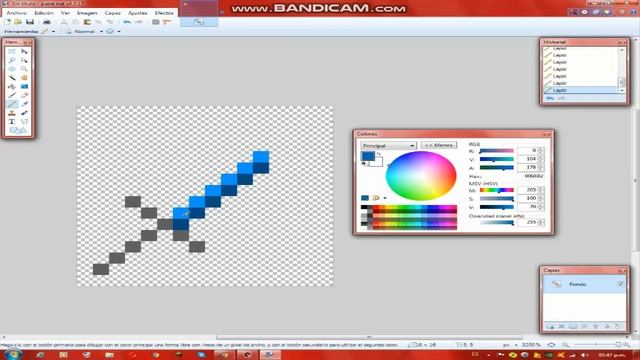Toggle the pixel grid toolbar button
Screen dimensions: 640x360
click(156, 22)
